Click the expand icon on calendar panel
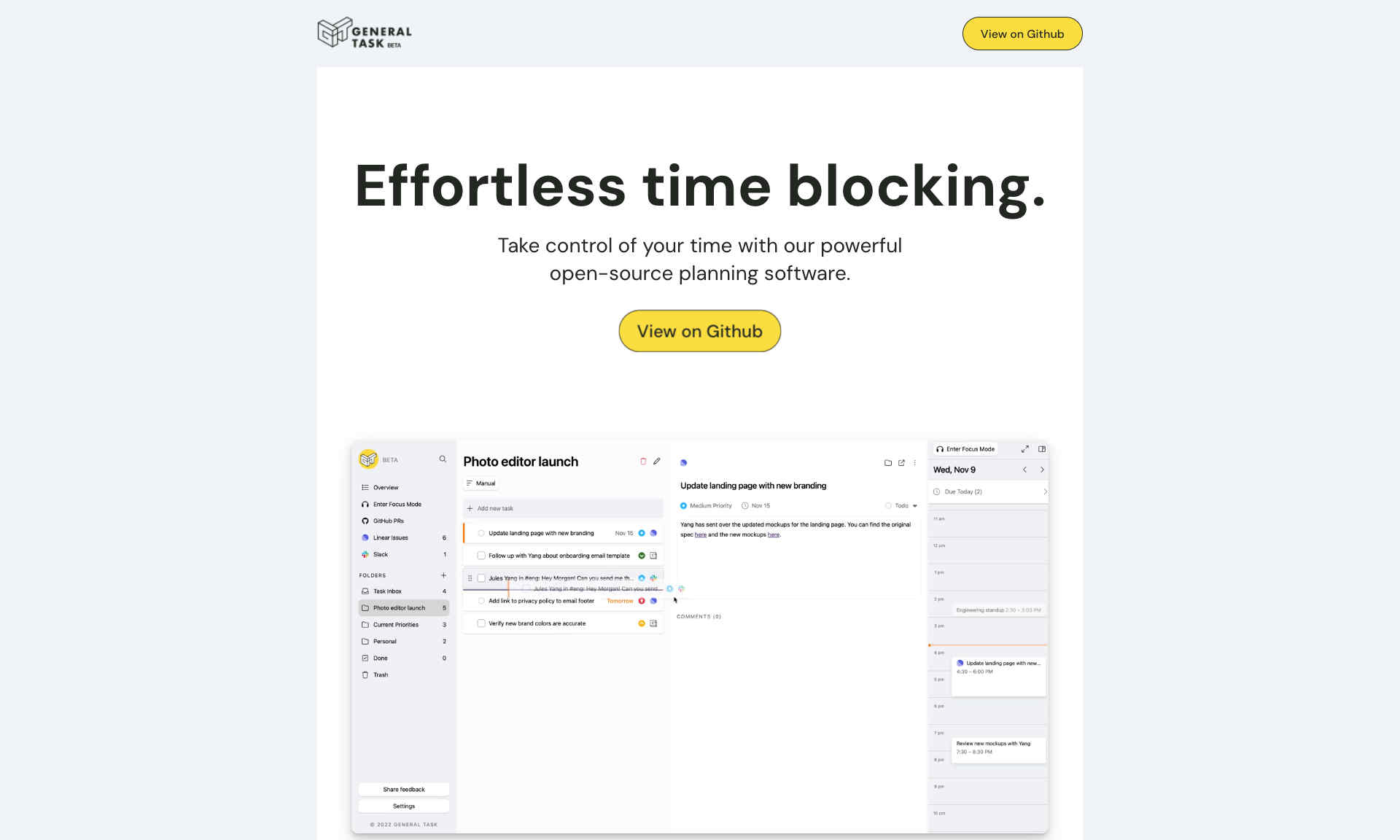 1023,449
